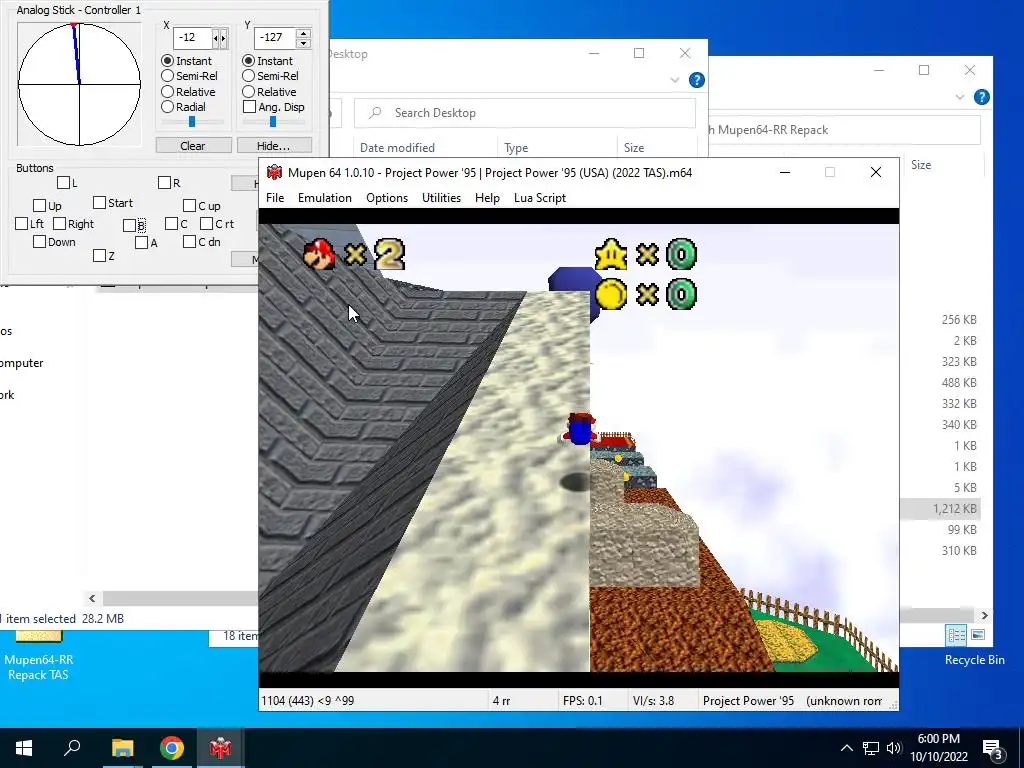Image resolution: width=1024 pixels, height=768 pixels.
Task: Select the Recycle Bin desktop icon
Action: pyautogui.click(x=974, y=660)
